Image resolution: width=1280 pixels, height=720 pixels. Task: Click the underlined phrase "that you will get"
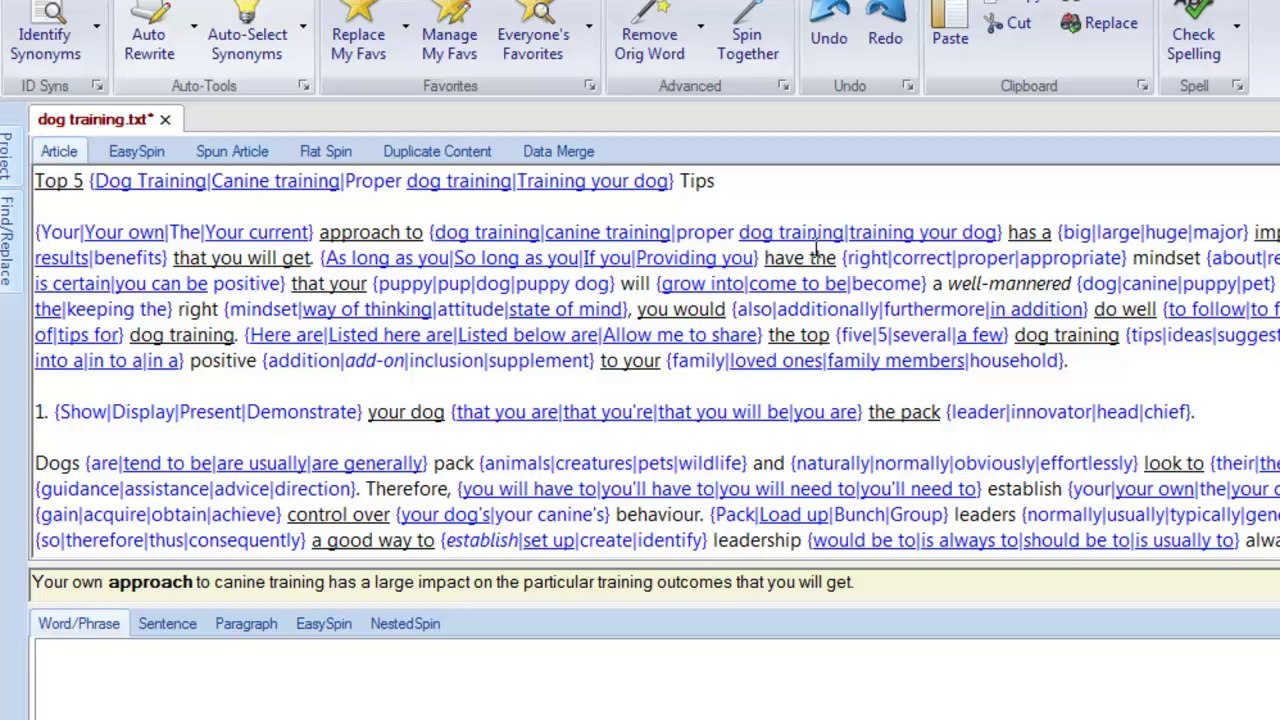[242, 258]
